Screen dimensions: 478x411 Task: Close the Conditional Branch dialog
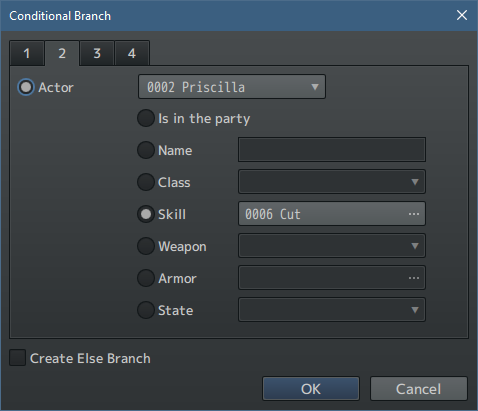point(462,15)
